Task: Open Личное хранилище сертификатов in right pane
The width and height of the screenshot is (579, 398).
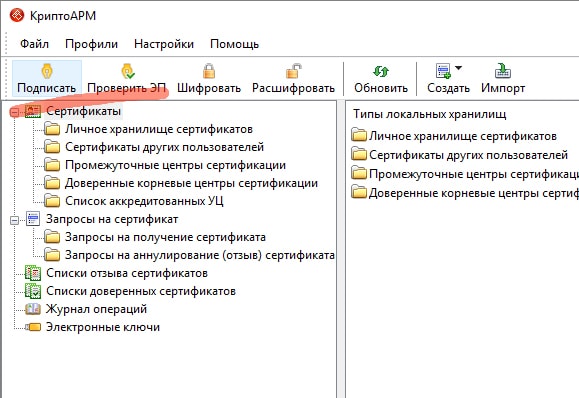Action: [x=463, y=136]
